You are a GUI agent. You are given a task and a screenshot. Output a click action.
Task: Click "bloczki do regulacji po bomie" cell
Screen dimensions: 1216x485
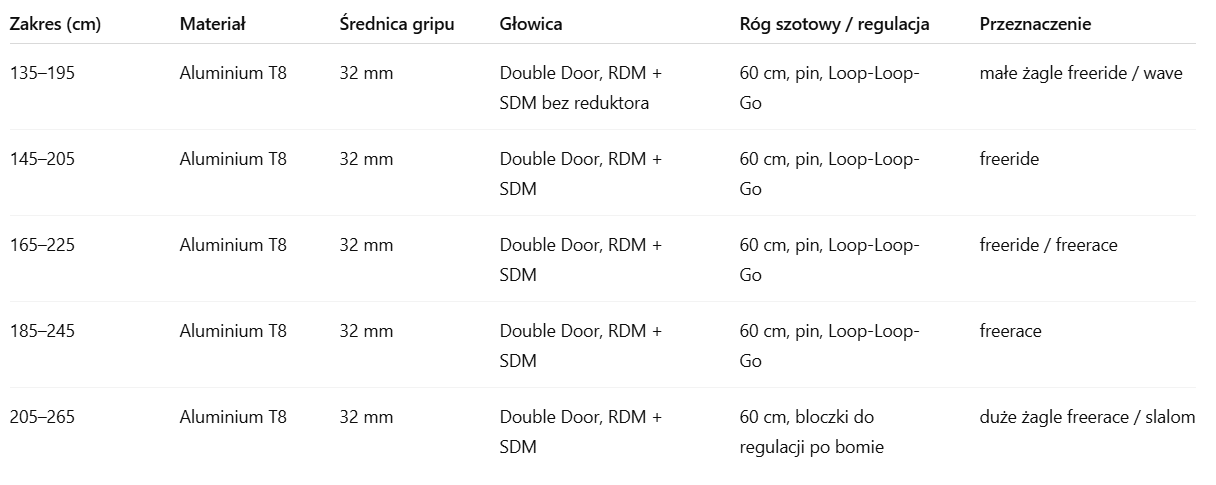click(x=811, y=432)
